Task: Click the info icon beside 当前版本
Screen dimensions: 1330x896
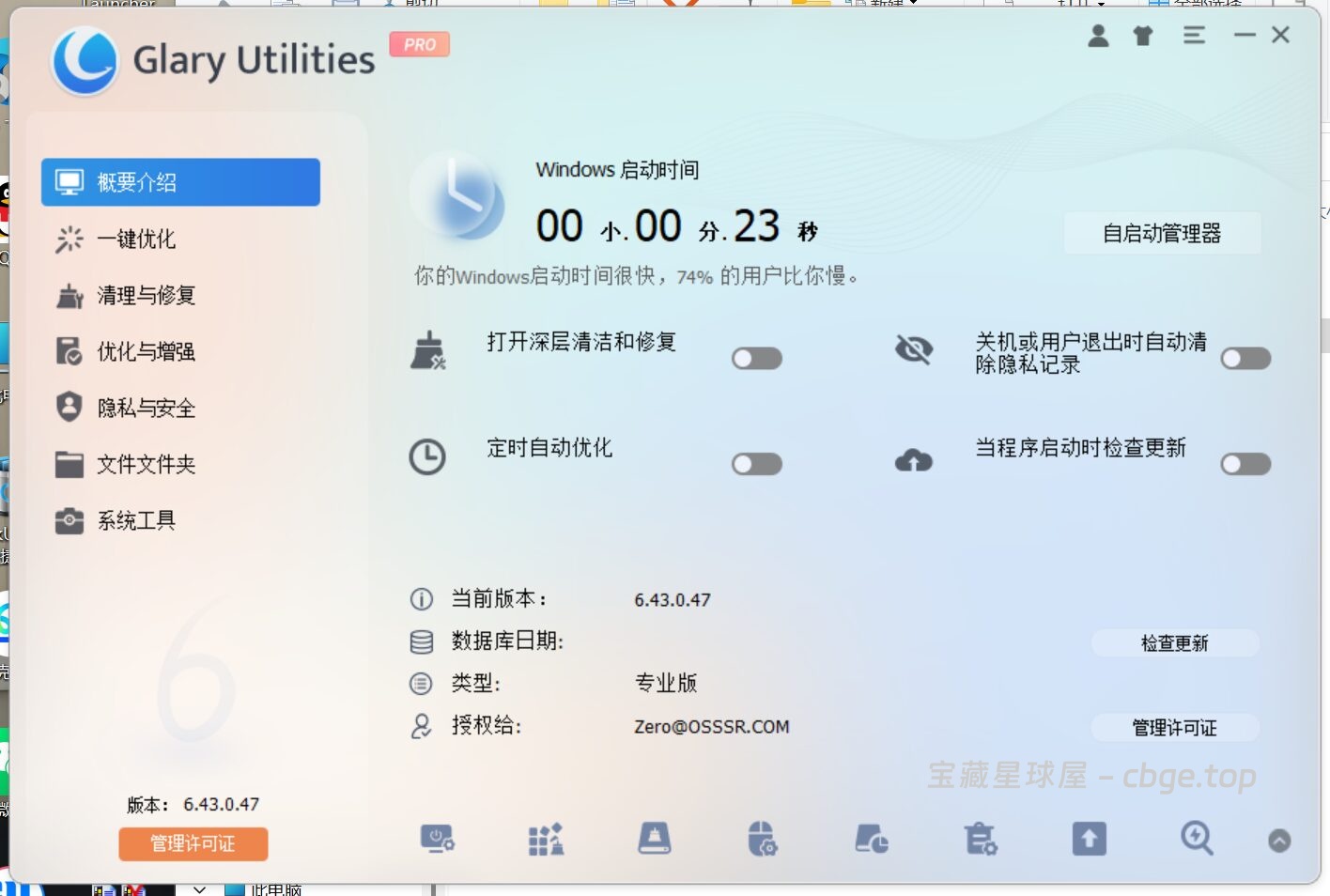Action: [422, 599]
